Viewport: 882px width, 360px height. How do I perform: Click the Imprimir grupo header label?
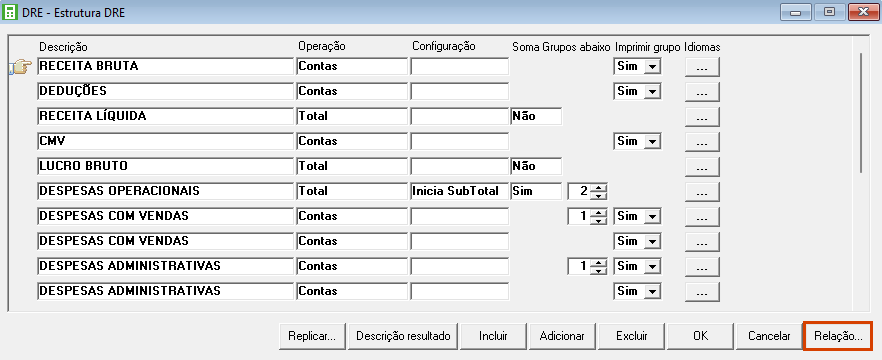point(647,47)
